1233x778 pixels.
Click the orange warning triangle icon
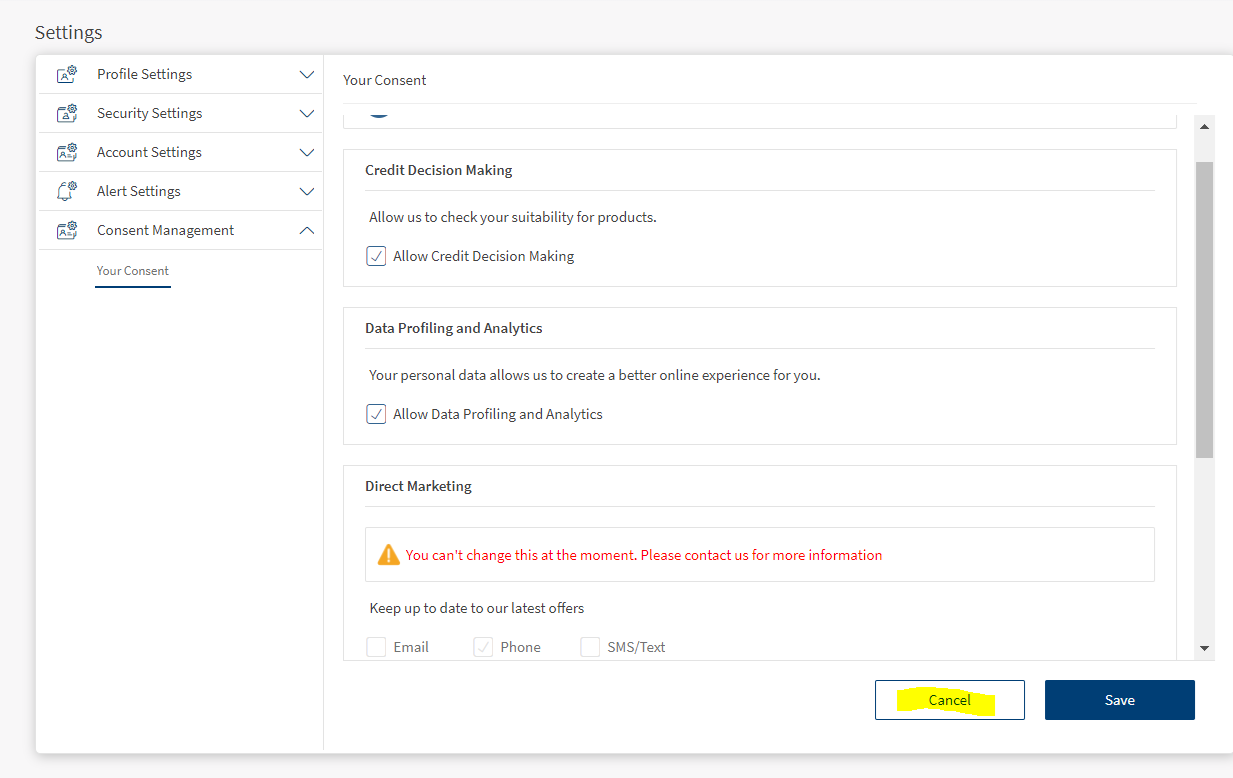(388, 555)
